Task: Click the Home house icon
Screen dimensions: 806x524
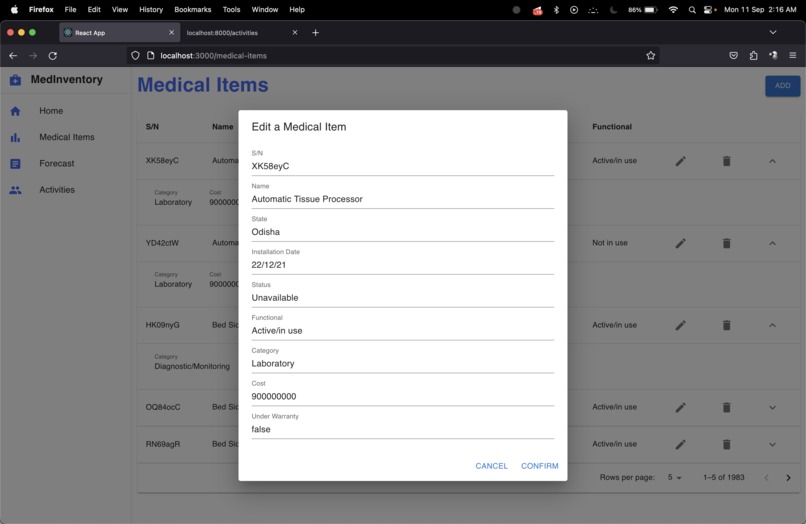Action: pyautogui.click(x=15, y=111)
